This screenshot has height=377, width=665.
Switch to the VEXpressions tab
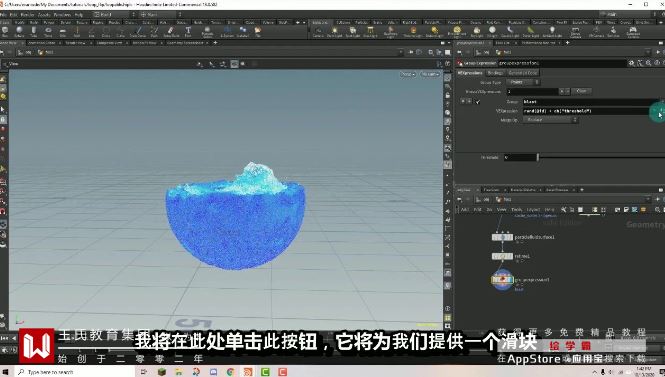pyautogui.click(x=470, y=73)
